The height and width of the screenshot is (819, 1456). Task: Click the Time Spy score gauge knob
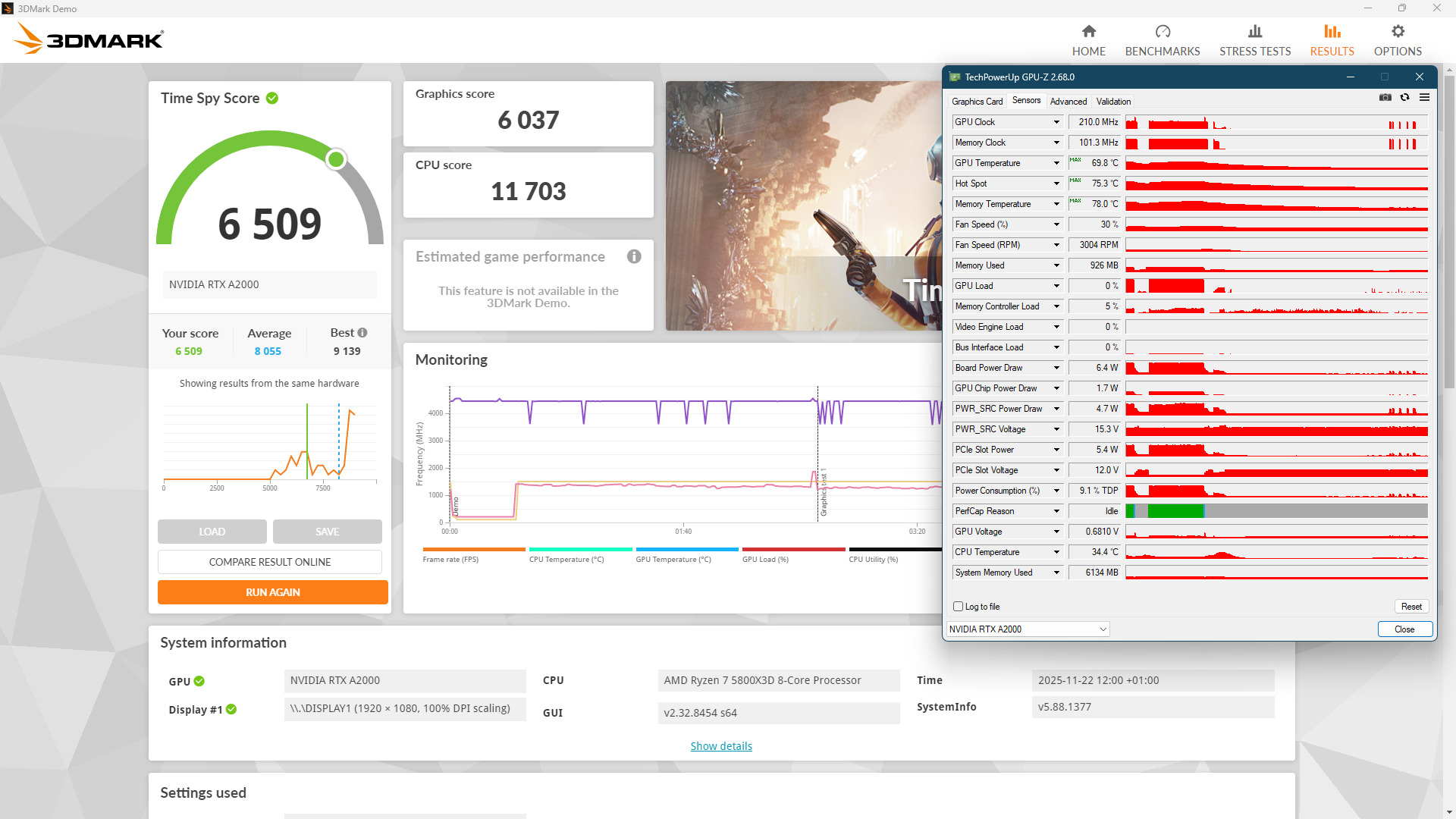(336, 159)
